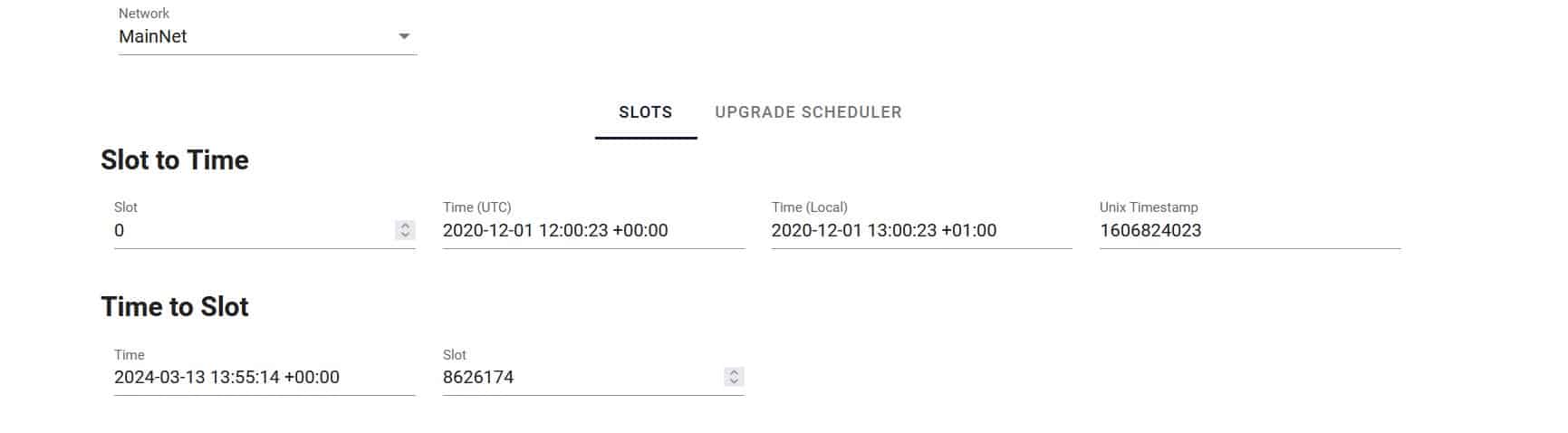Focus the Time field under Time to Slot
This screenshot has height=433, width=1568.
coord(263,378)
